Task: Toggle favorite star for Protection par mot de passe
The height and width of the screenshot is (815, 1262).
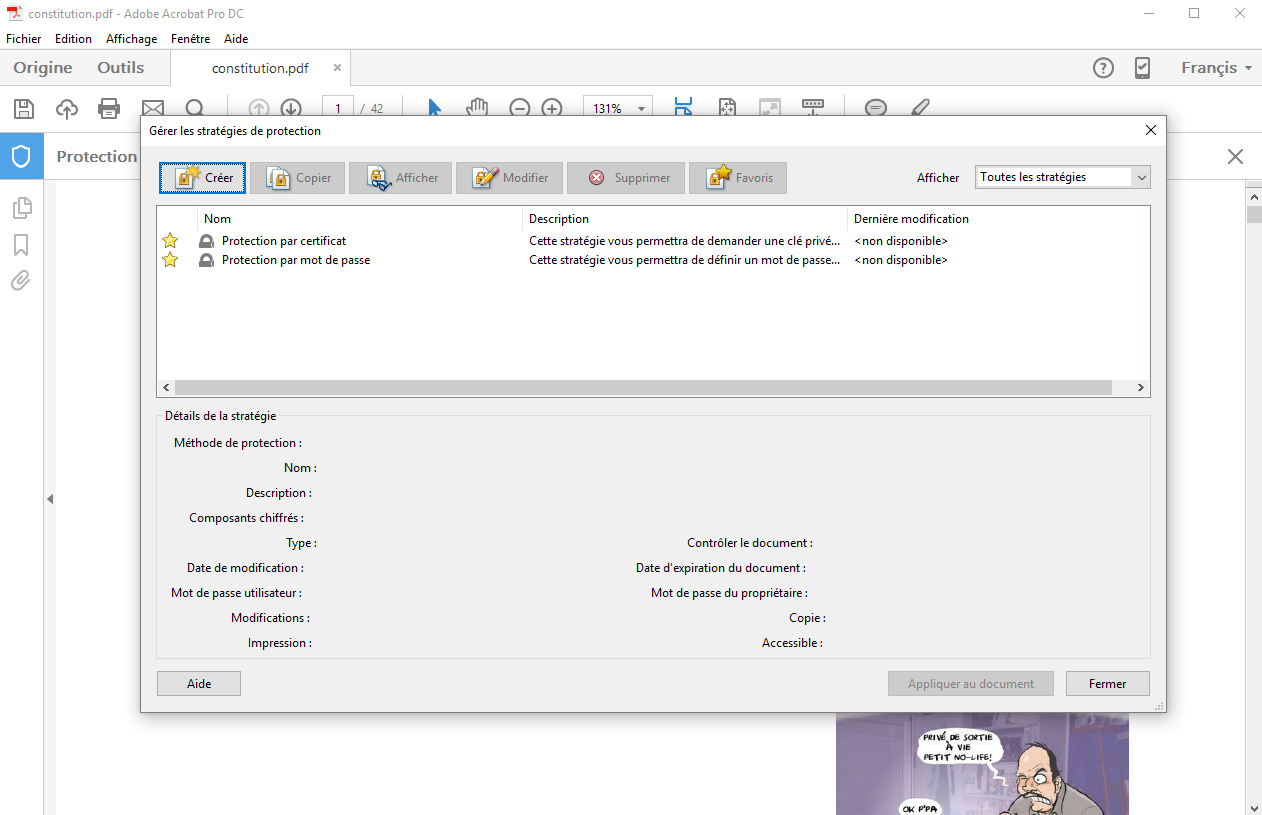Action: pos(170,260)
